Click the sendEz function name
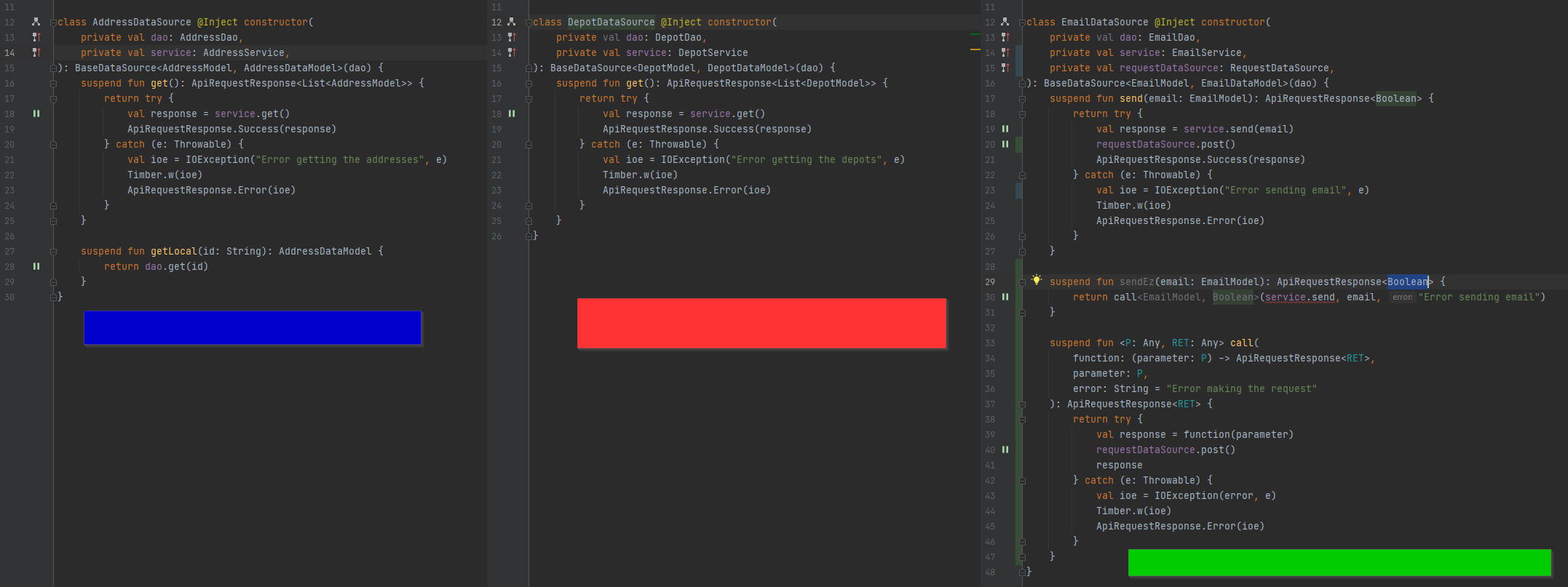The image size is (1568, 587). (x=1137, y=281)
